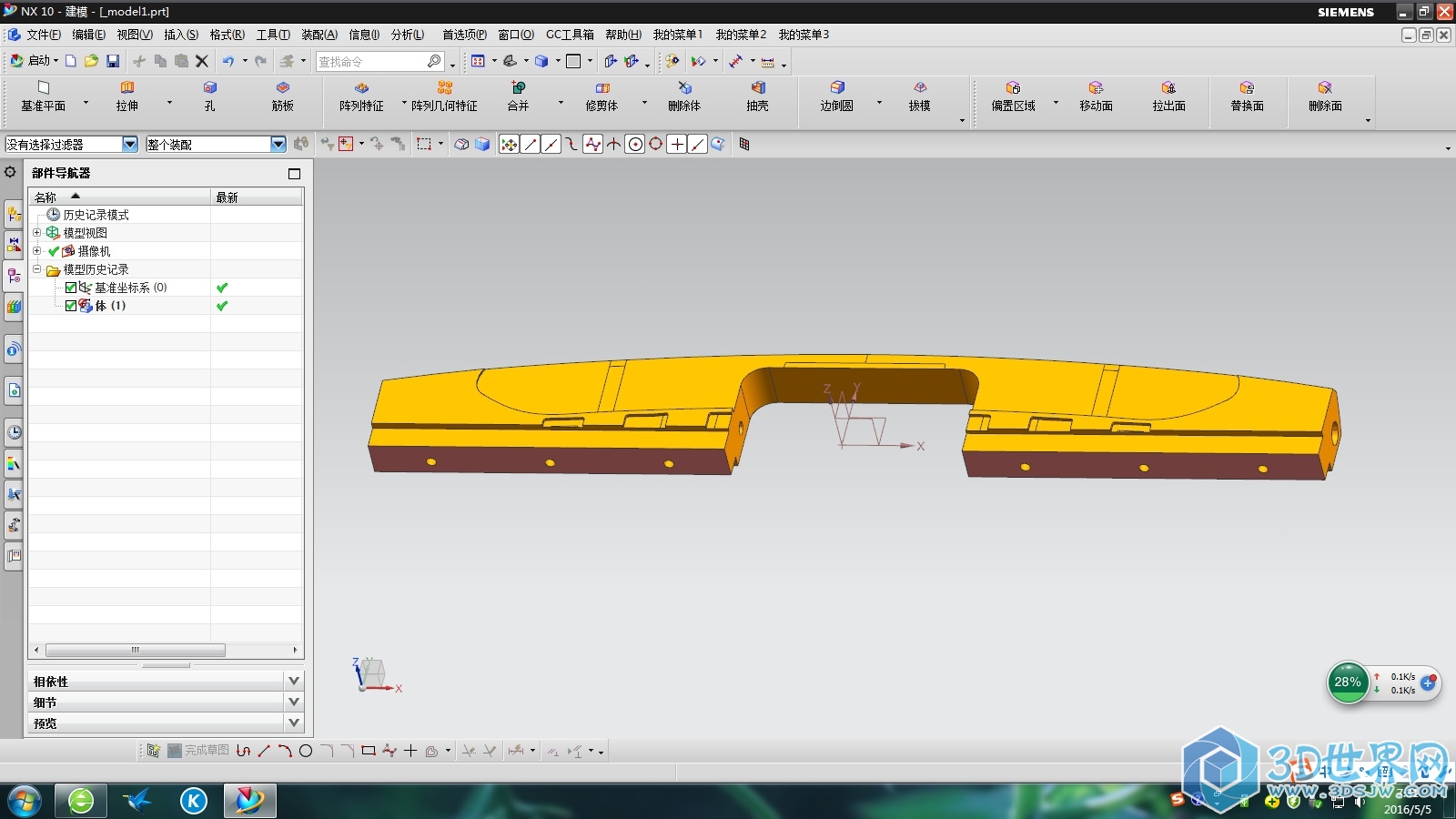
Task: Open the 没有选择过滤器 dropdown
Action: (129, 145)
